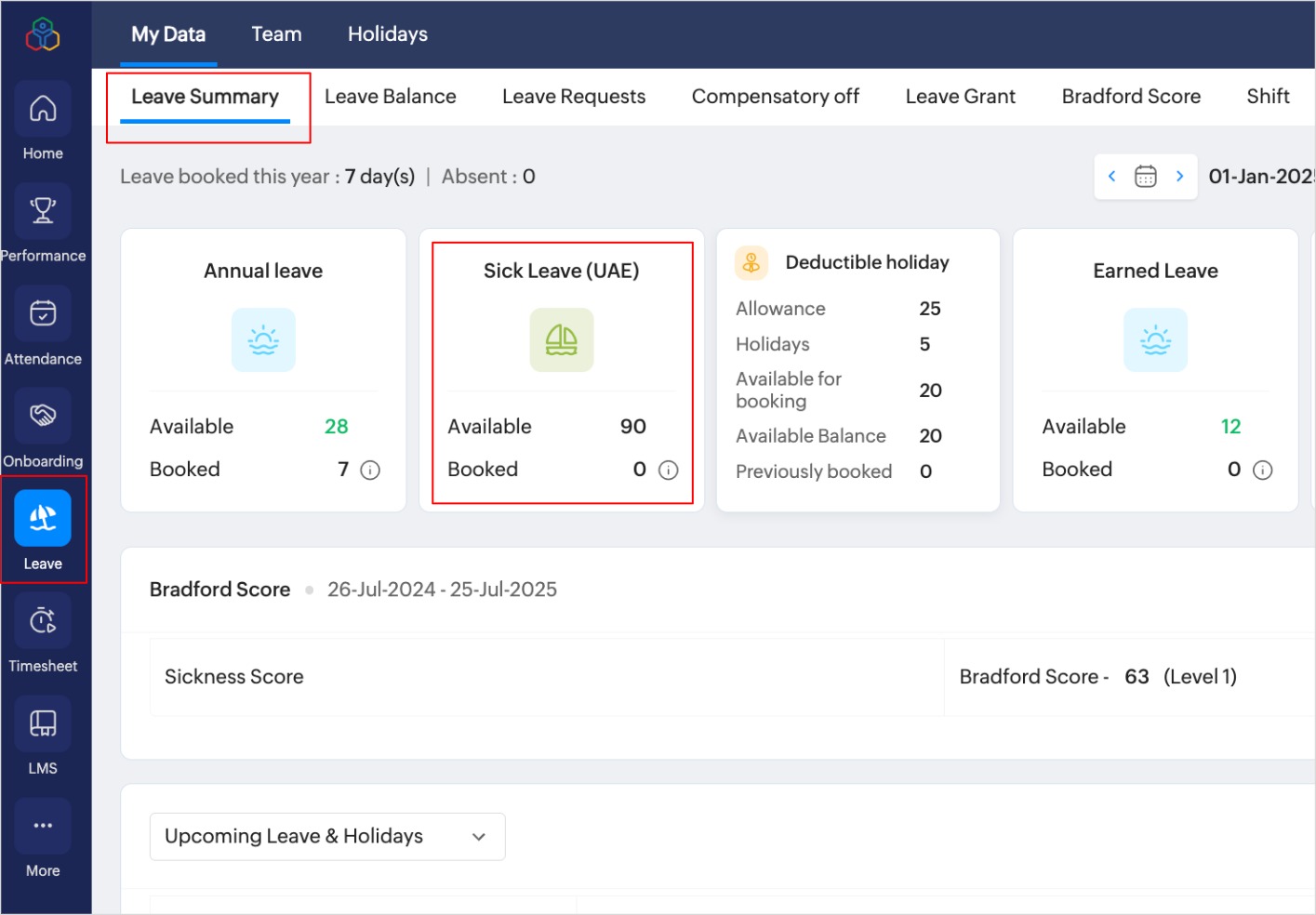Switch to the Holidays tab
The width and height of the screenshot is (1316, 915).
[x=387, y=34]
